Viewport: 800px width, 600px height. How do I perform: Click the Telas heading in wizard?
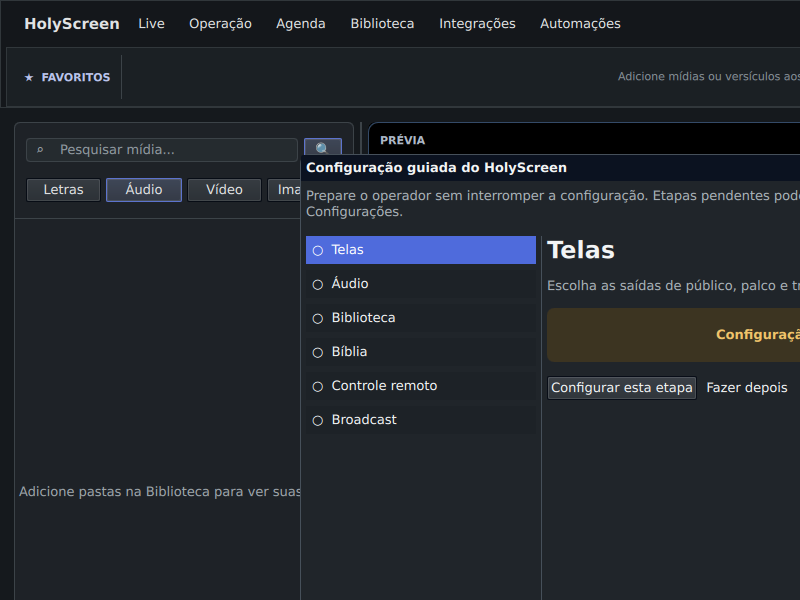point(581,250)
